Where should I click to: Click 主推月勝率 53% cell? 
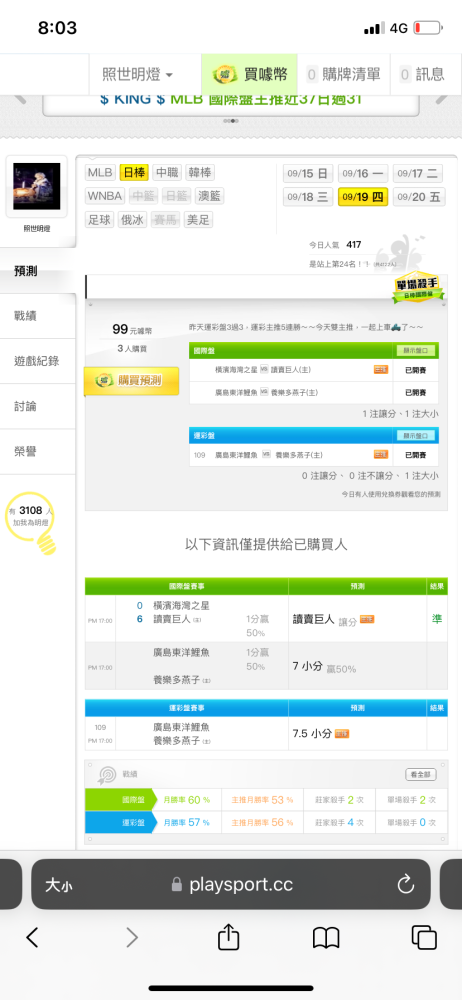click(262, 800)
